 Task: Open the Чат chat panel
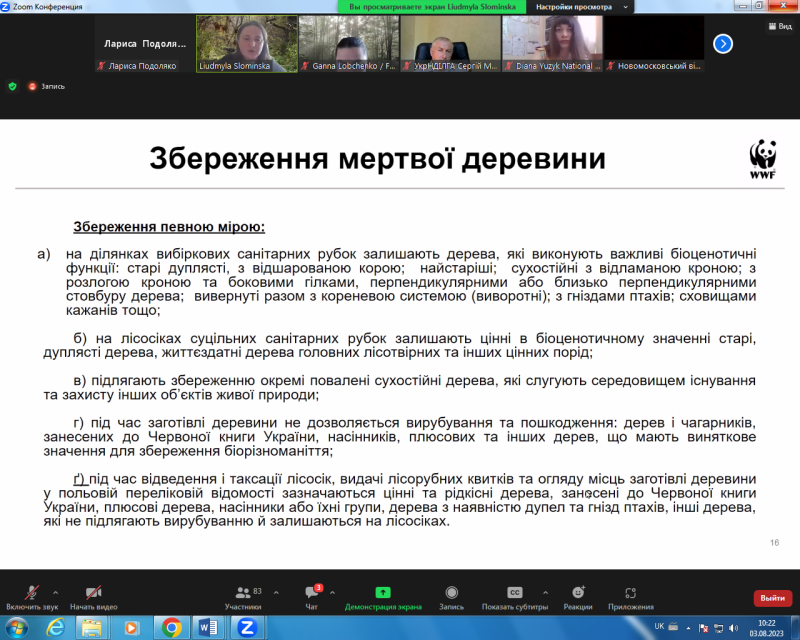311,593
